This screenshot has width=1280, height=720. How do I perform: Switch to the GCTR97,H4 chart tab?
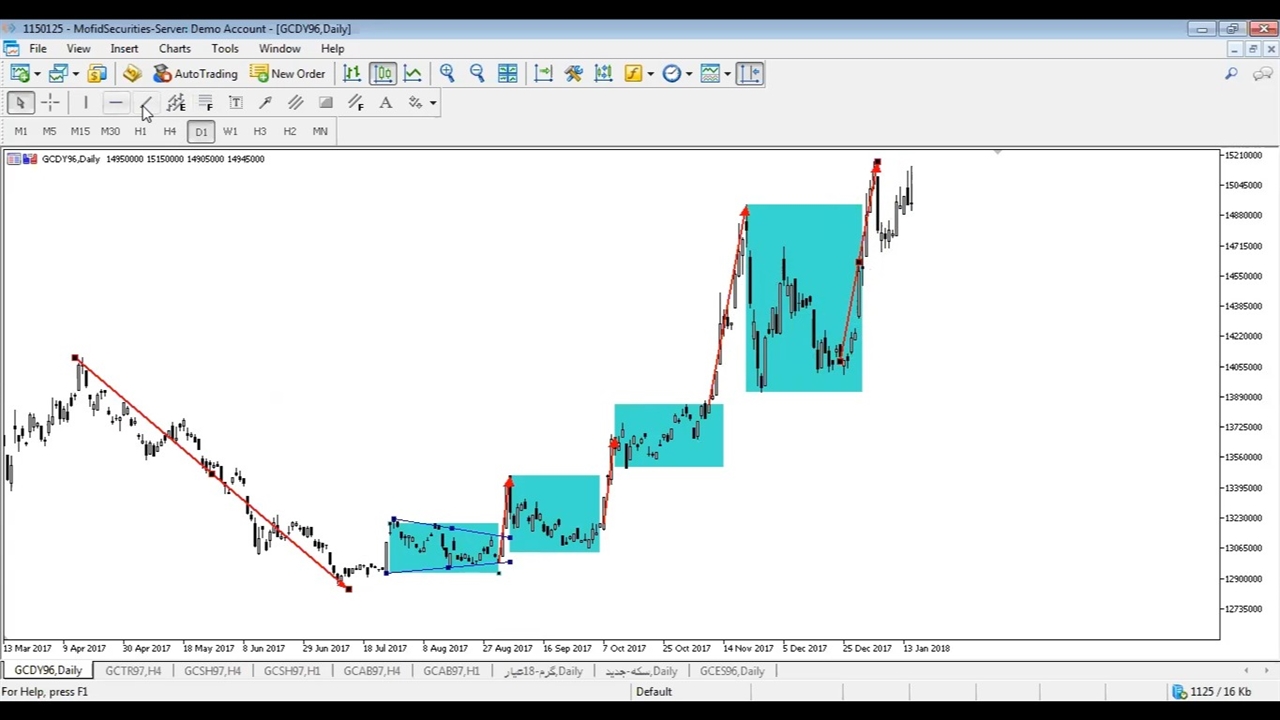point(133,671)
